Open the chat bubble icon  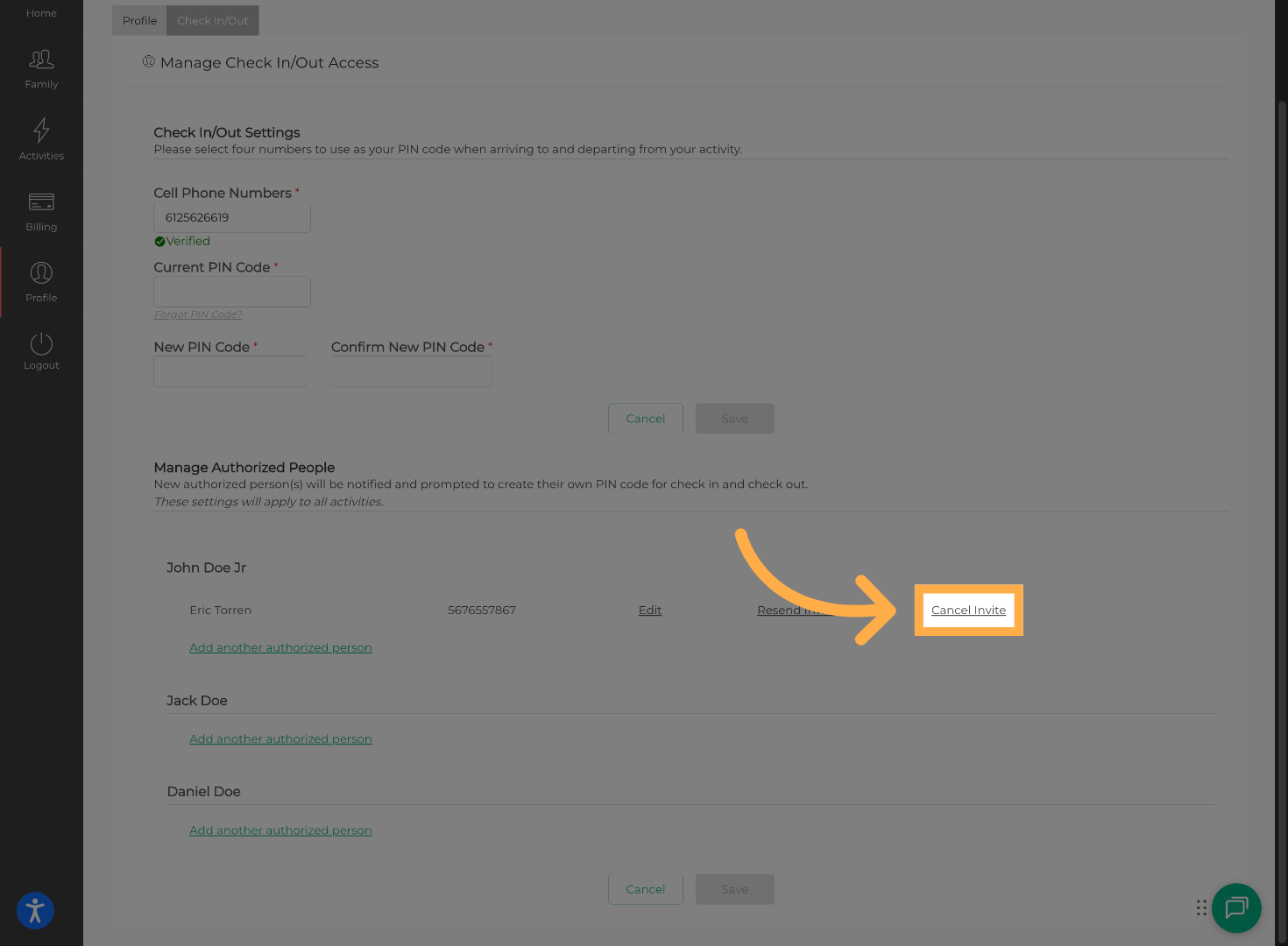pyautogui.click(x=1236, y=907)
